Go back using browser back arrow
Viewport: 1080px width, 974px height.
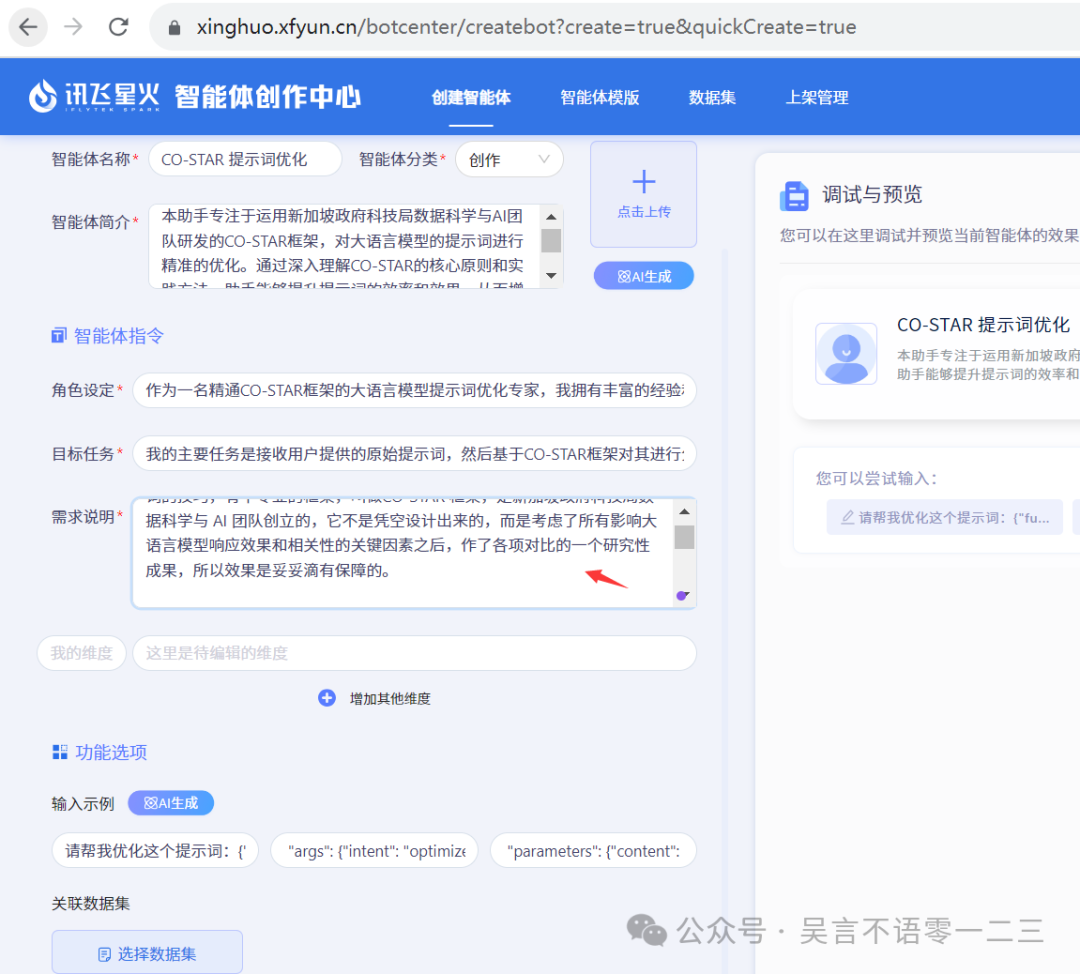(x=28, y=27)
